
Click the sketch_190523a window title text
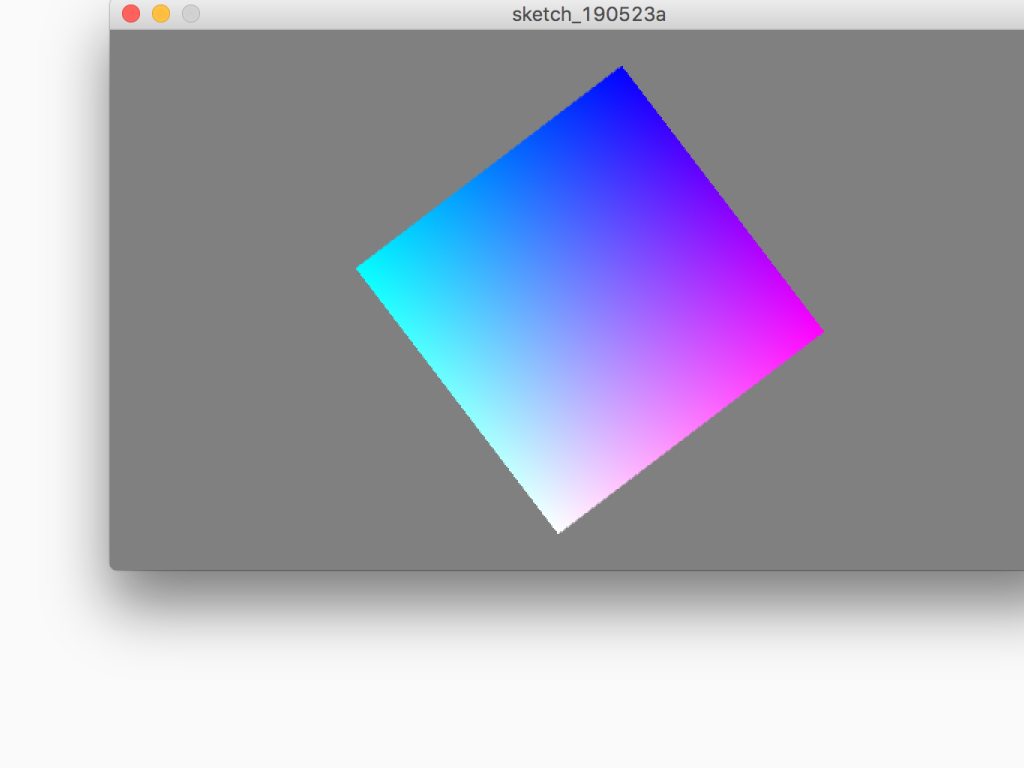[588, 14]
